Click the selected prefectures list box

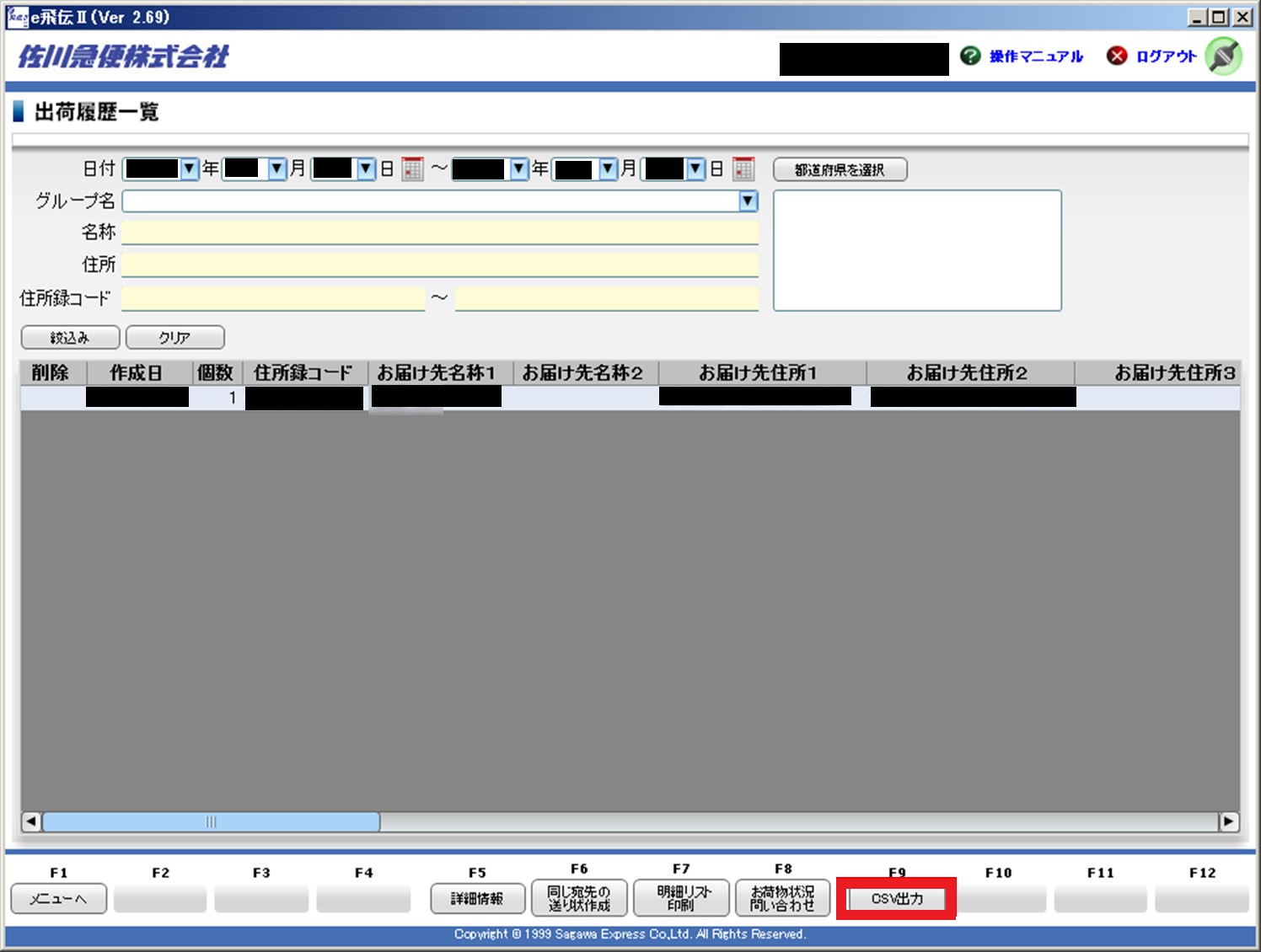[x=917, y=250]
